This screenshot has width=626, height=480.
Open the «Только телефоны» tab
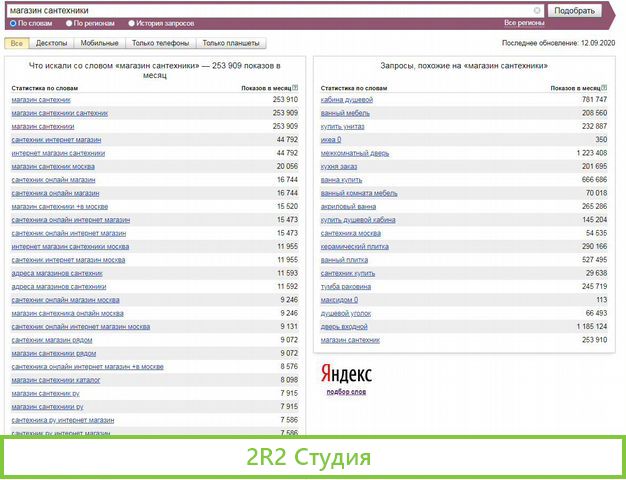[161, 43]
